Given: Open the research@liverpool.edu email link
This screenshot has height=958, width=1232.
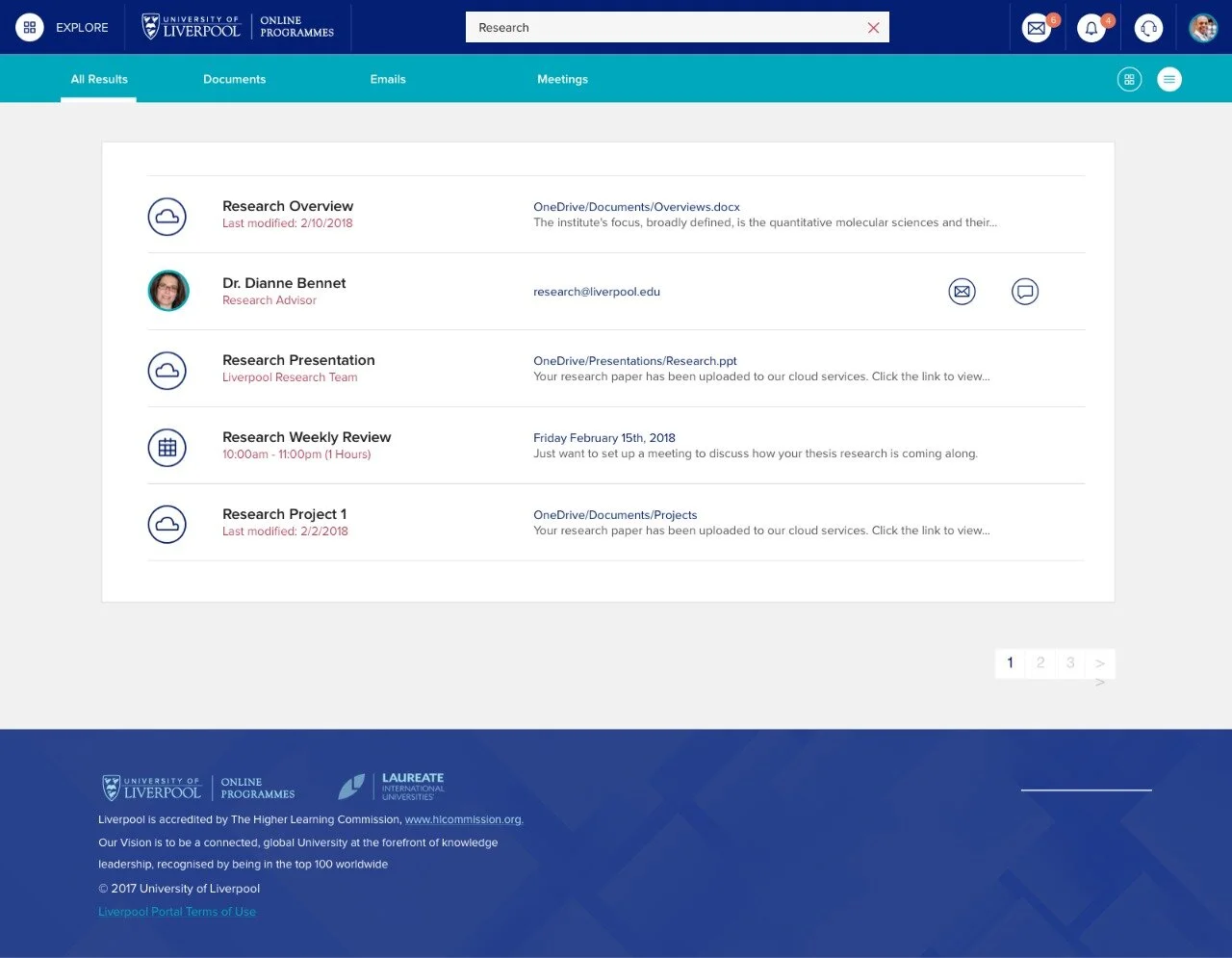Looking at the screenshot, I should point(596,291).
